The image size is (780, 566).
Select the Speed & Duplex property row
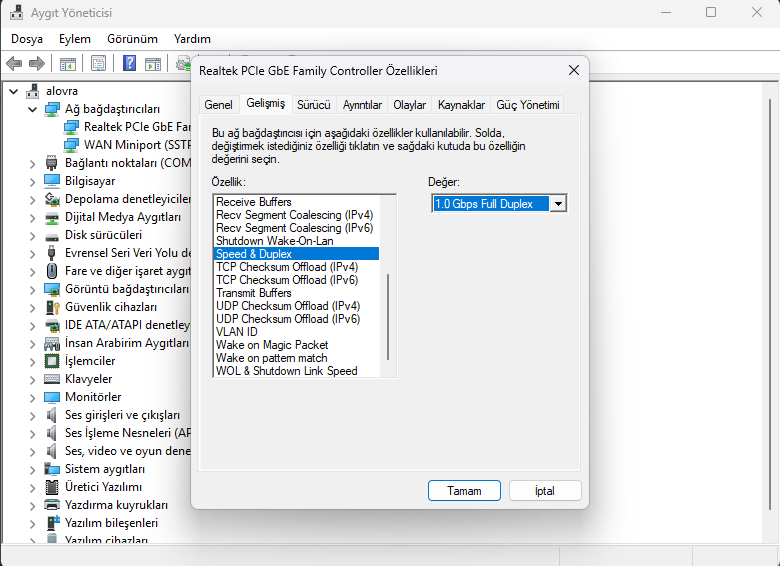coord(296,254)
